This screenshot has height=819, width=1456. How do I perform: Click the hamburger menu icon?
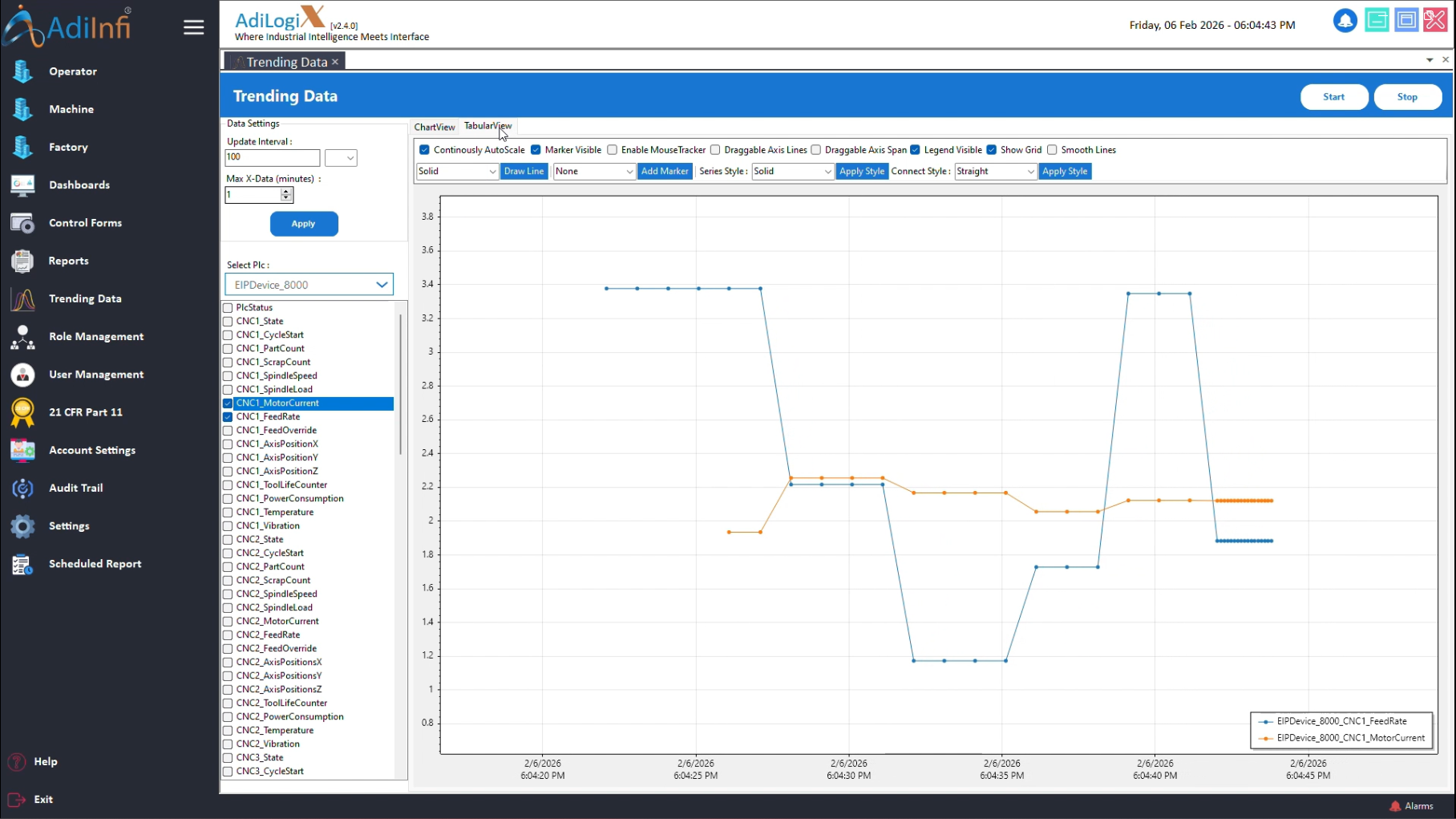[193, 27]
